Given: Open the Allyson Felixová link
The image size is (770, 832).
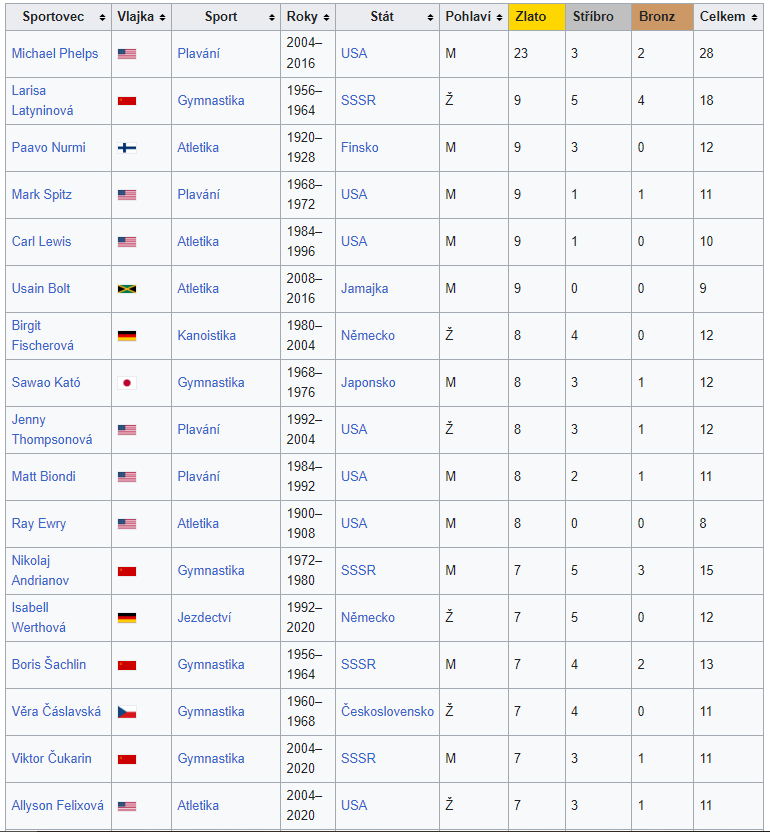Looking at the screenshot, I should [x=58, y=805].
